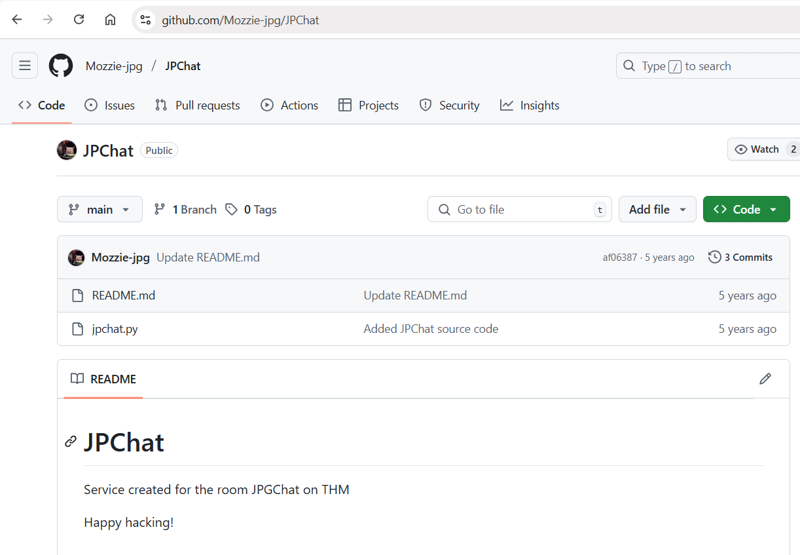
Task: Open the green Code dropdown button
Action: [x=746, y=210]
